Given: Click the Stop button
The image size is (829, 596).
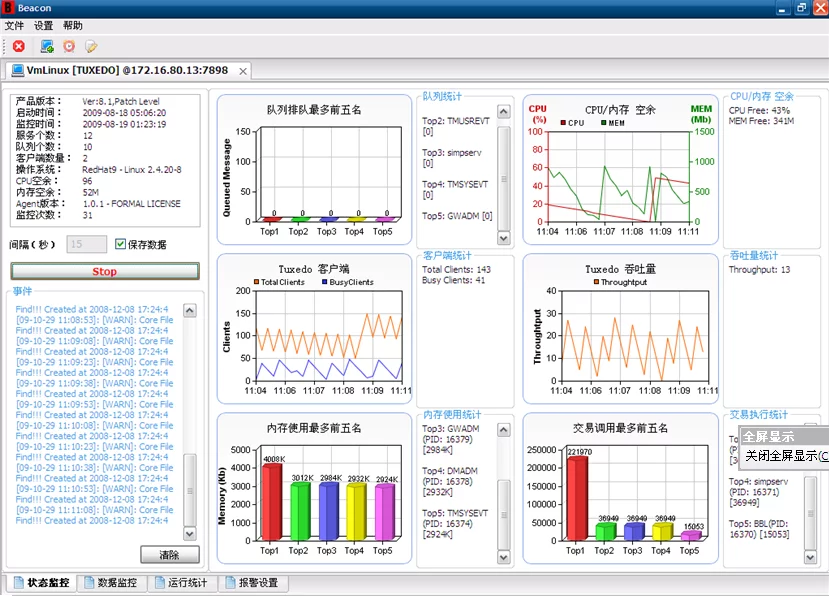Looking at the screenshot, I should coord(105,271).
